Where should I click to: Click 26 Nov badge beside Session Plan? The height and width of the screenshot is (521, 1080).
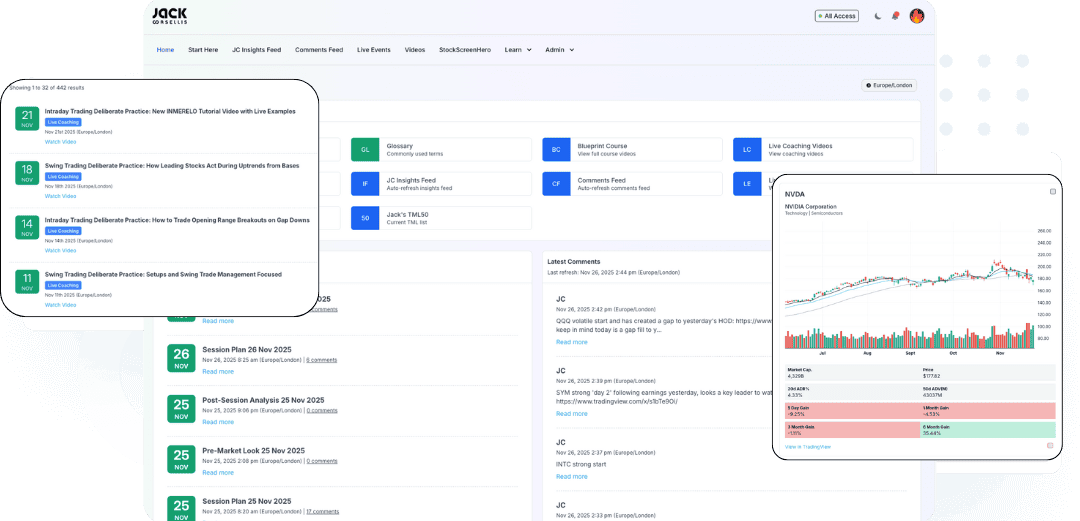181,358
